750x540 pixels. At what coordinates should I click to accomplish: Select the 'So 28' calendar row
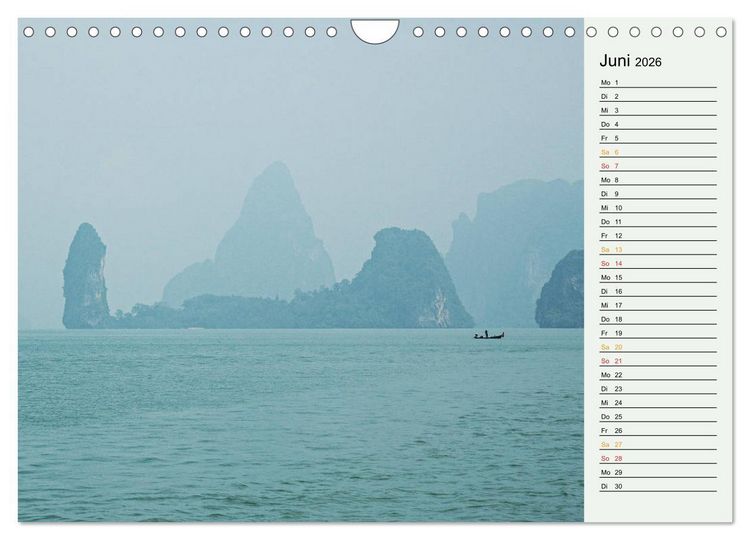click(658, 459)
